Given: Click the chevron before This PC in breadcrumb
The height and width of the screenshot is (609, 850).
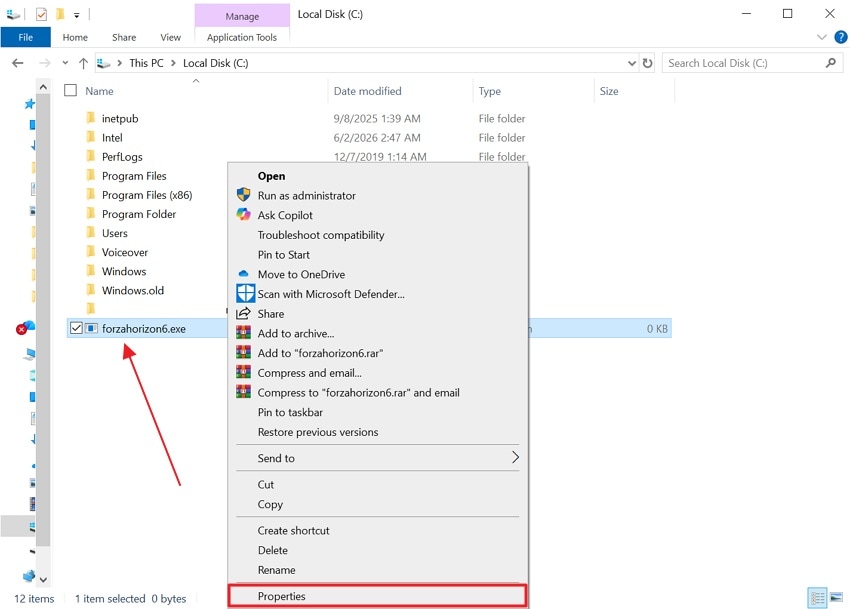Looking at the screenshot, I should 119,63.
